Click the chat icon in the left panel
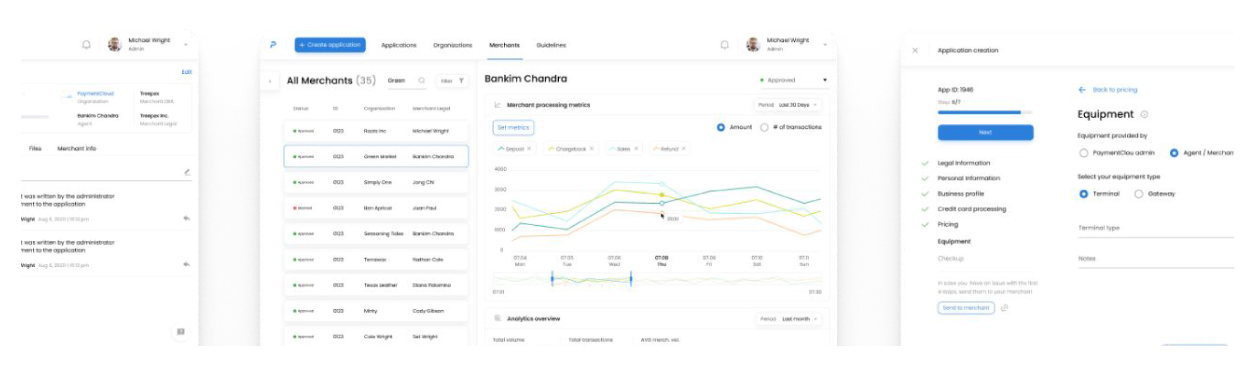This screenshot has height=370, width=1260. click(180, 332)
